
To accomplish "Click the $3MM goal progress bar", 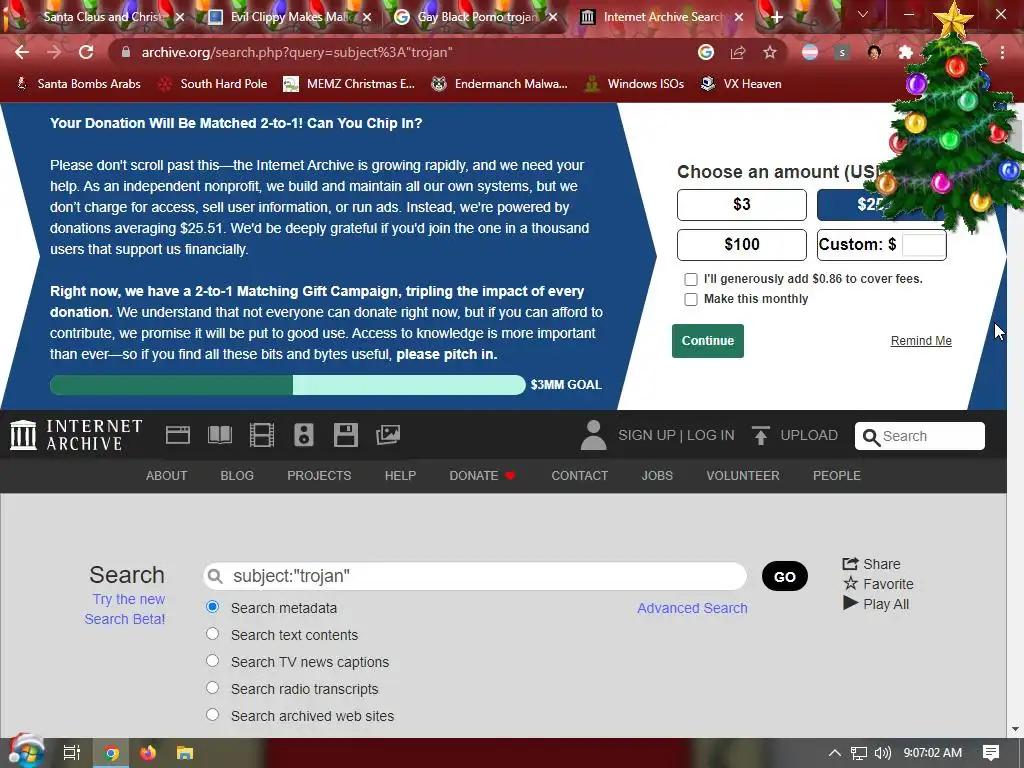I will pyautogui.click(x=287, y=385).
